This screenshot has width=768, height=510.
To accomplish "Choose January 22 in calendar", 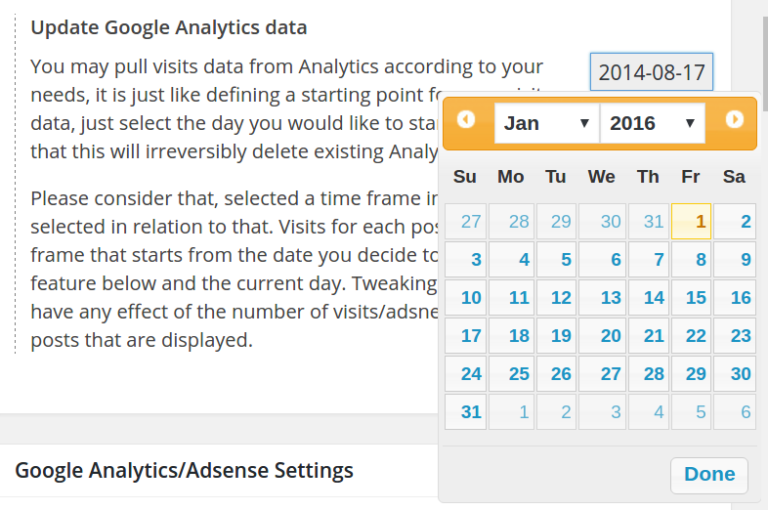I will click(x=691, y=335).
